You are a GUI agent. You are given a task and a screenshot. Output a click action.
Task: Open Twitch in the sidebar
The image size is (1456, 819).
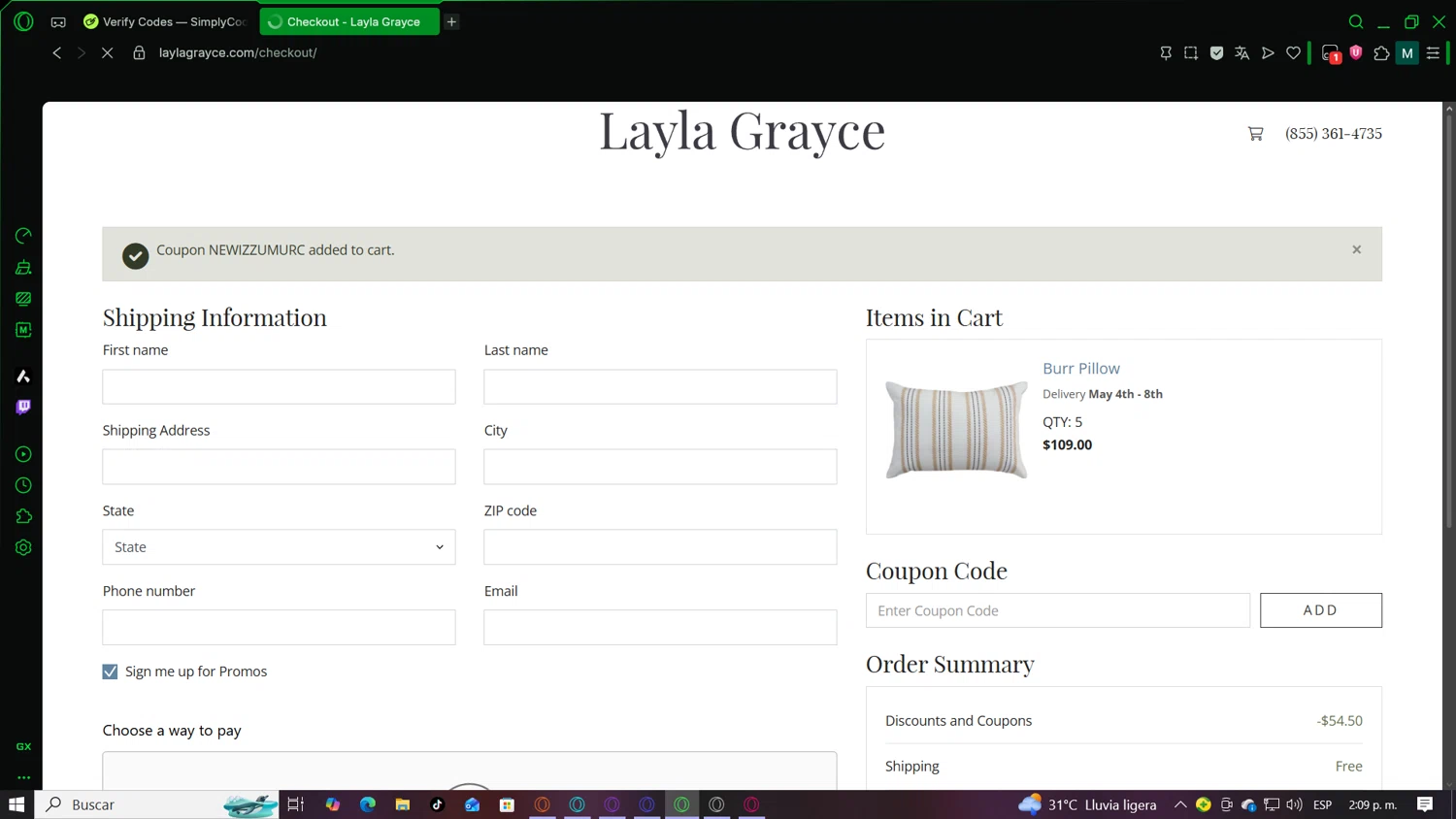coord(23,408)
